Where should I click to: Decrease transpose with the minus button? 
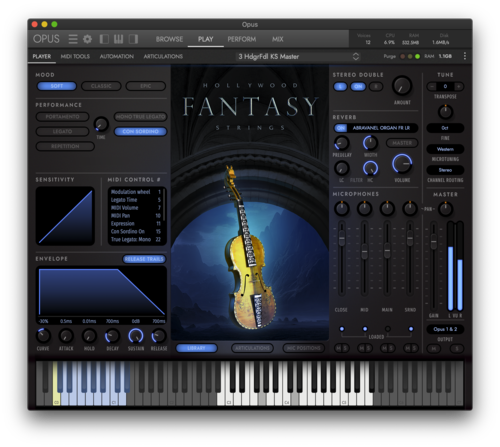pos(432,86)
